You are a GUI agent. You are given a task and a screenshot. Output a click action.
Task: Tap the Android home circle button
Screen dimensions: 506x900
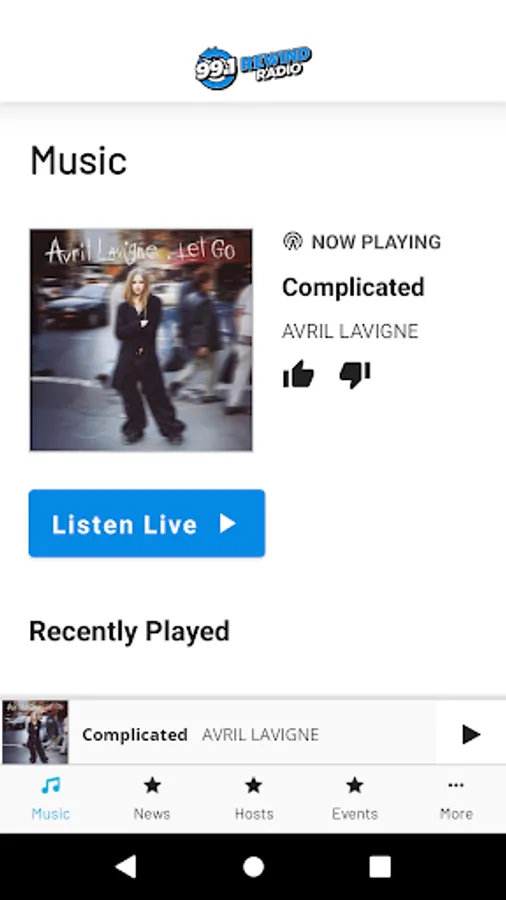[253, 867]
